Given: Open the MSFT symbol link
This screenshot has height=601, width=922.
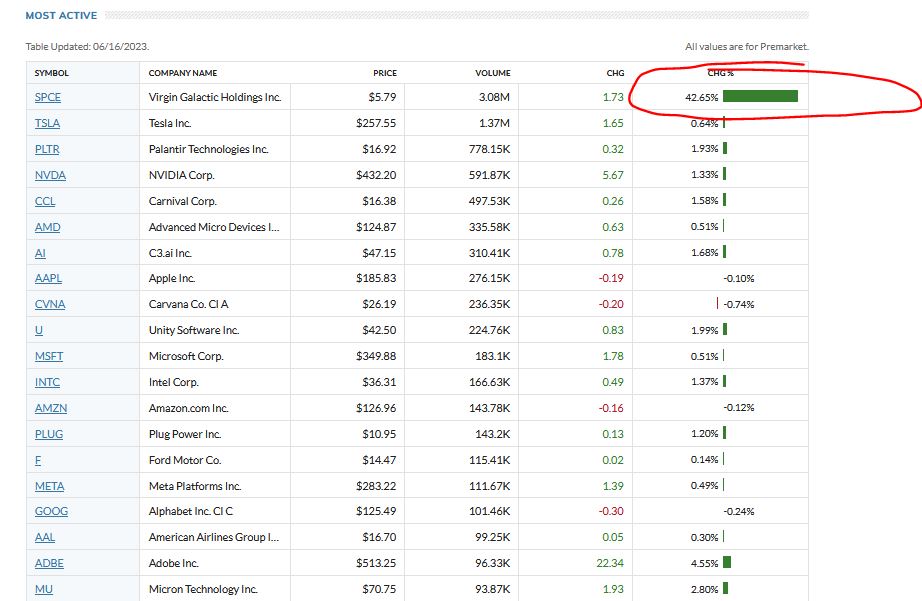Looking at the screenshot, I should click(x=49, y=356).
